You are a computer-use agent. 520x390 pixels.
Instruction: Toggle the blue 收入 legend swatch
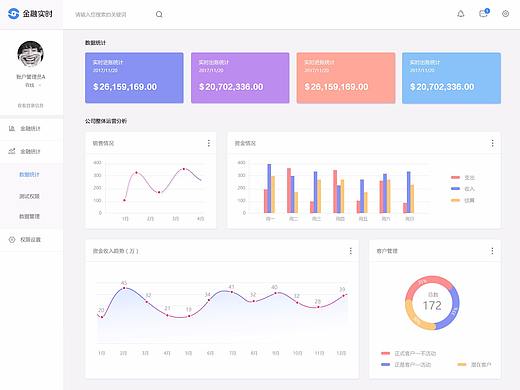point(455,189)
